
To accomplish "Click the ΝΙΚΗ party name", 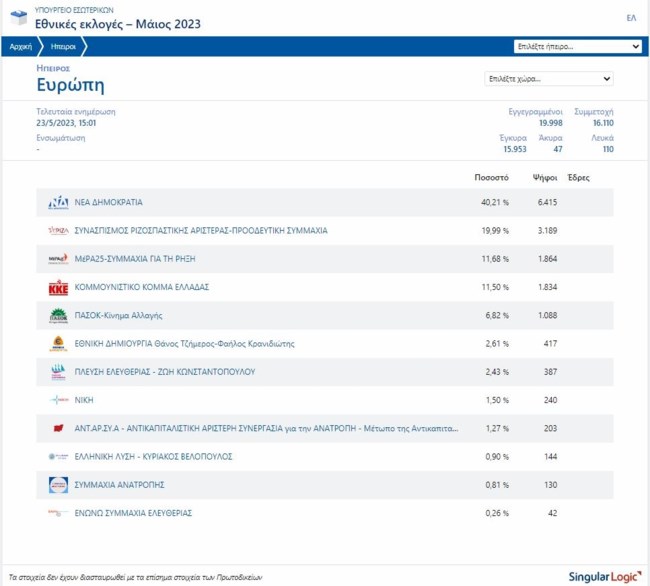I will point(86,400).
